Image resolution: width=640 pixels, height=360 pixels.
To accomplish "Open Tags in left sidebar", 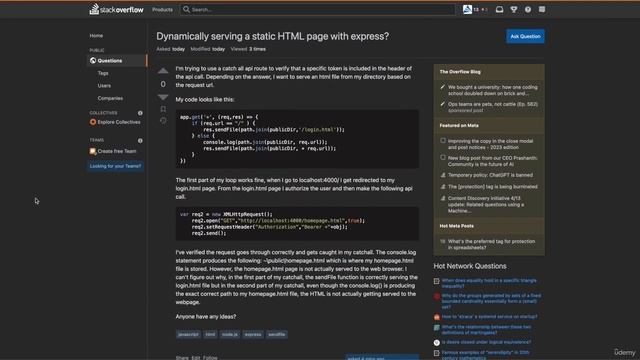I will point(103,73).
